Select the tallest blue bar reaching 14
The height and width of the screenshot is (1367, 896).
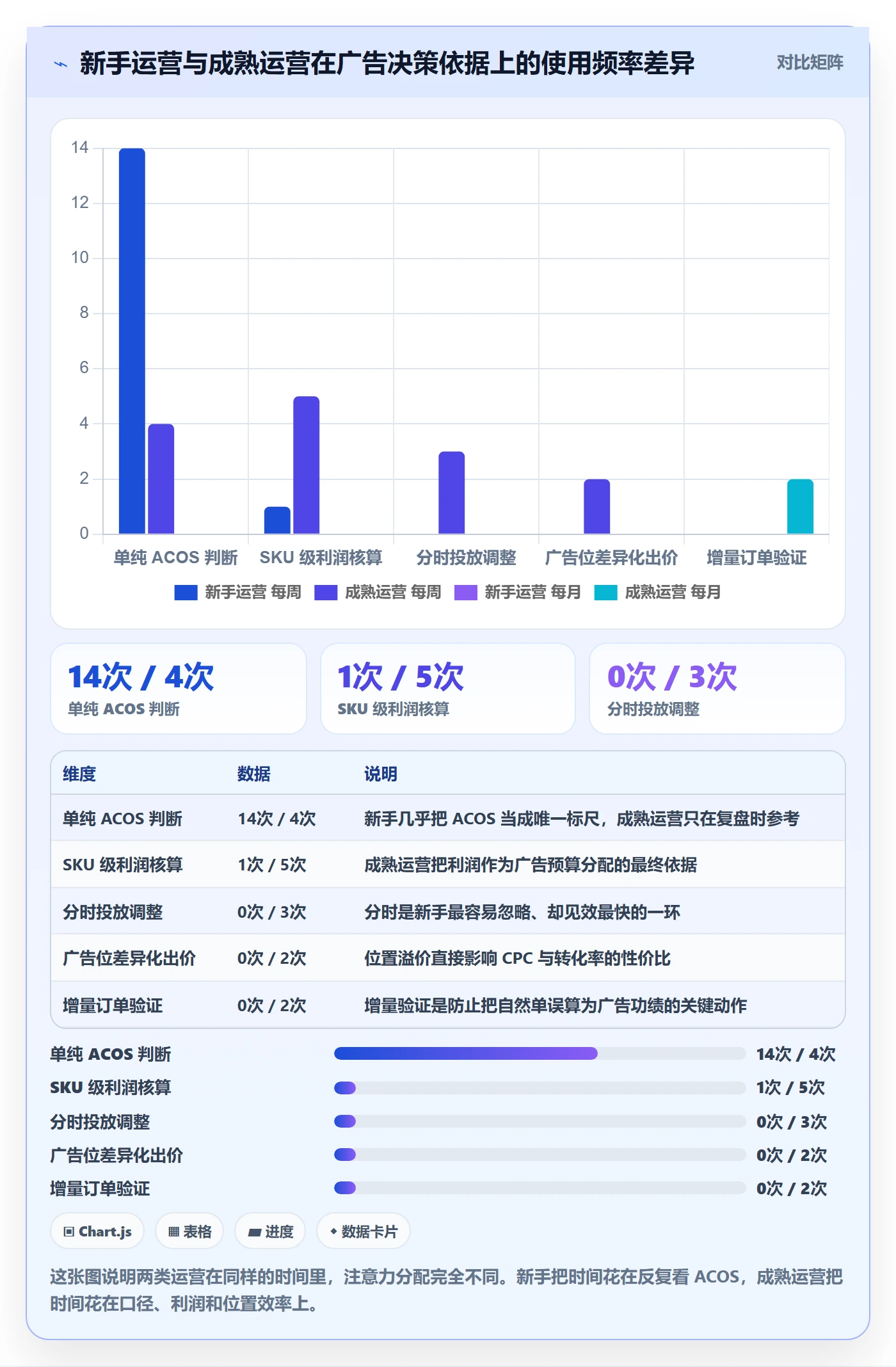pyautogui.click(x=132, y=341)
